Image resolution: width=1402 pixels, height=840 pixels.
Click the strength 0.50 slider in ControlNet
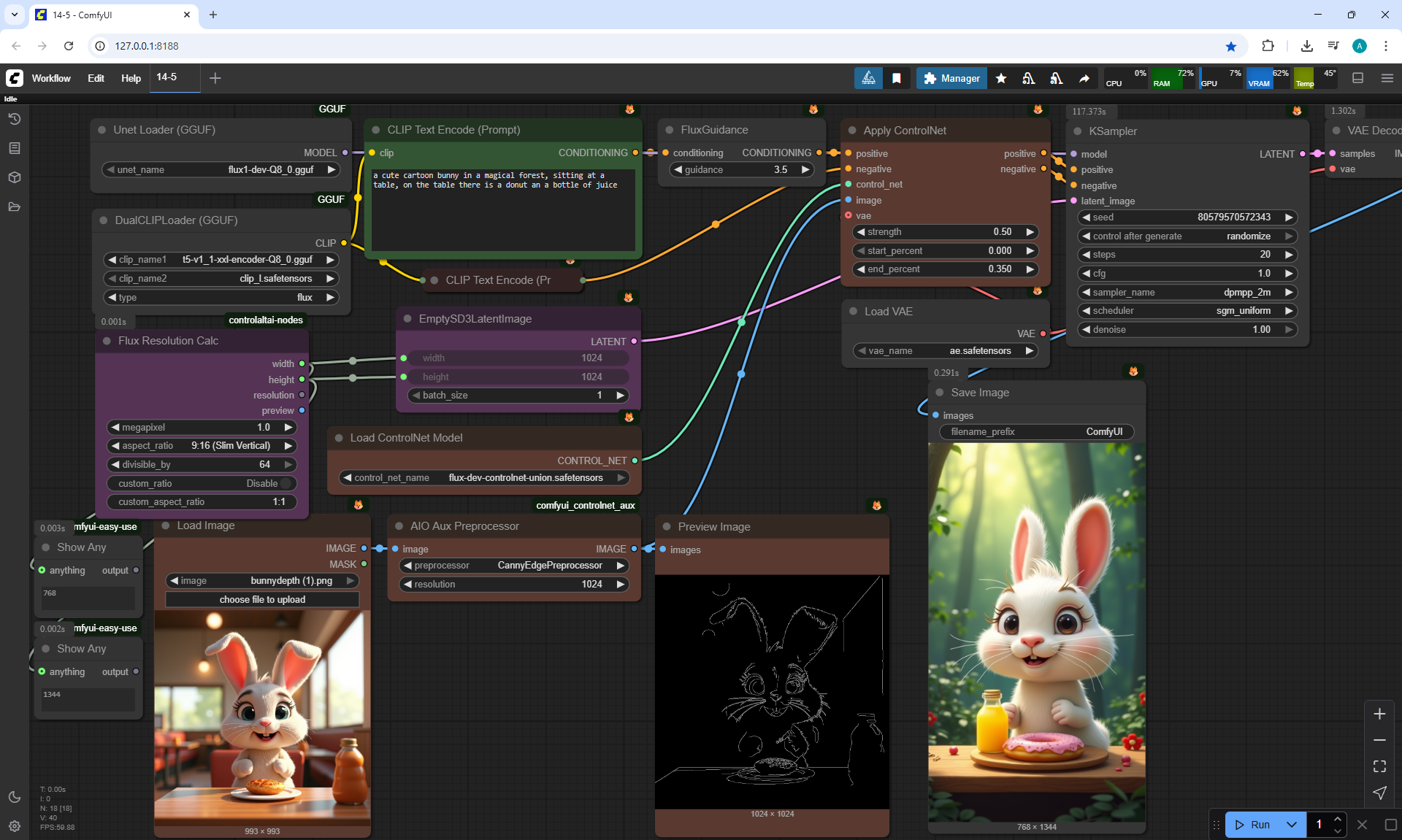(945, 232)
